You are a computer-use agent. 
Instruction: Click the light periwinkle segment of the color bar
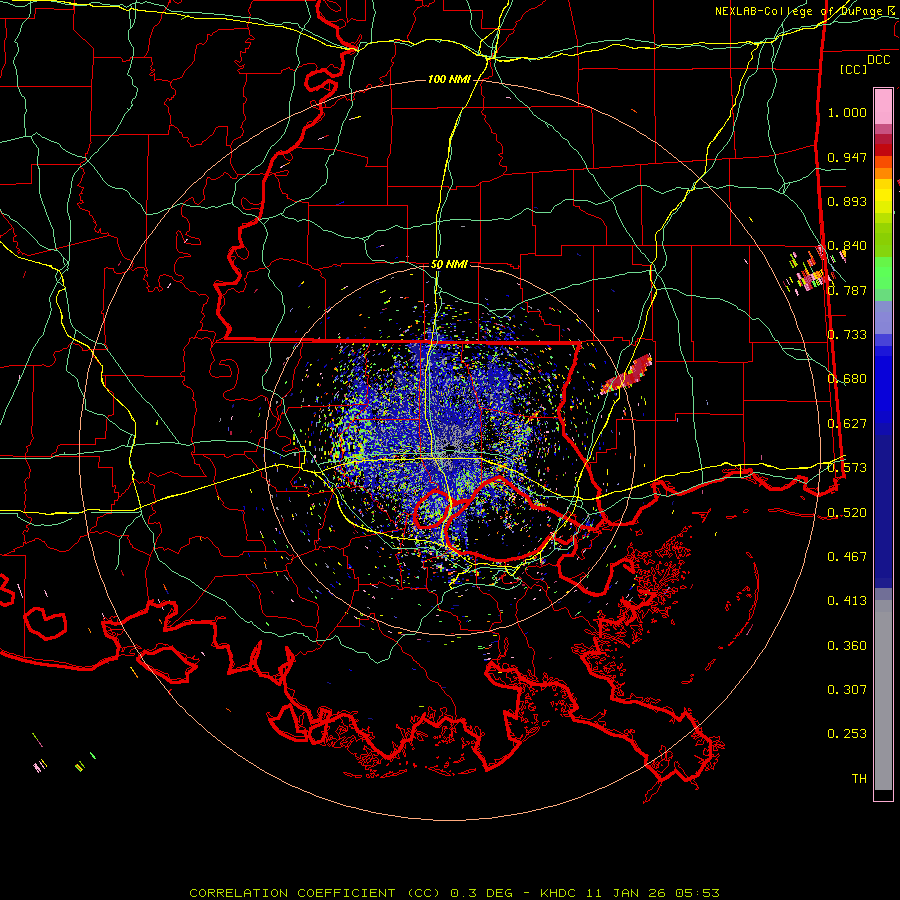[883, 317]
